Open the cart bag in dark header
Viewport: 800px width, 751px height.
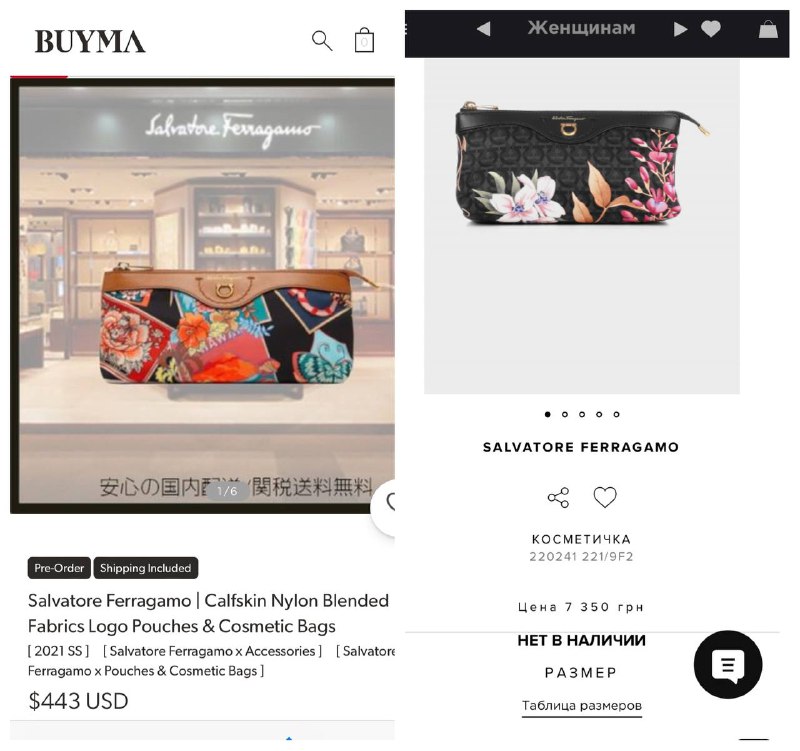(768, 29)
